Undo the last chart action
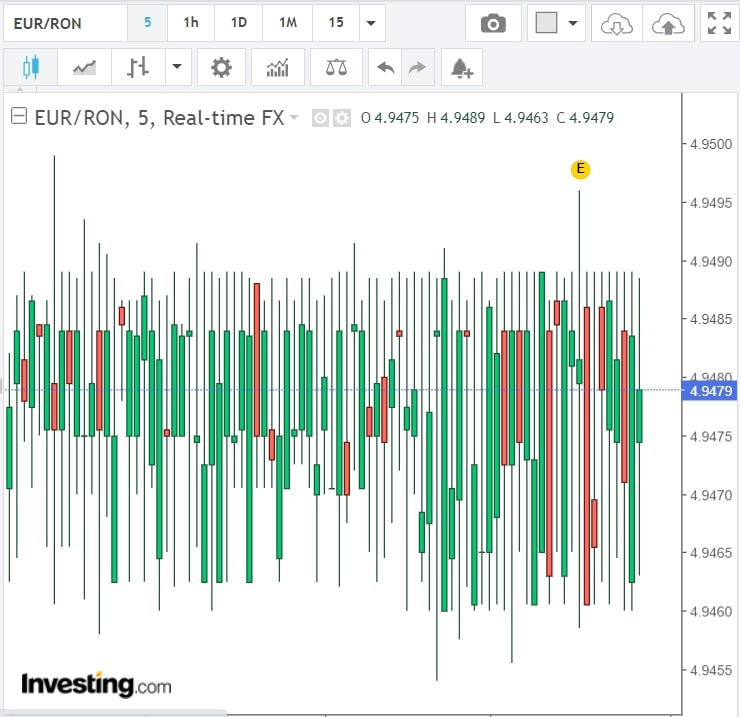Image resolution: width=740 pixels, height=717 pixels. click(x=385, y=68)
